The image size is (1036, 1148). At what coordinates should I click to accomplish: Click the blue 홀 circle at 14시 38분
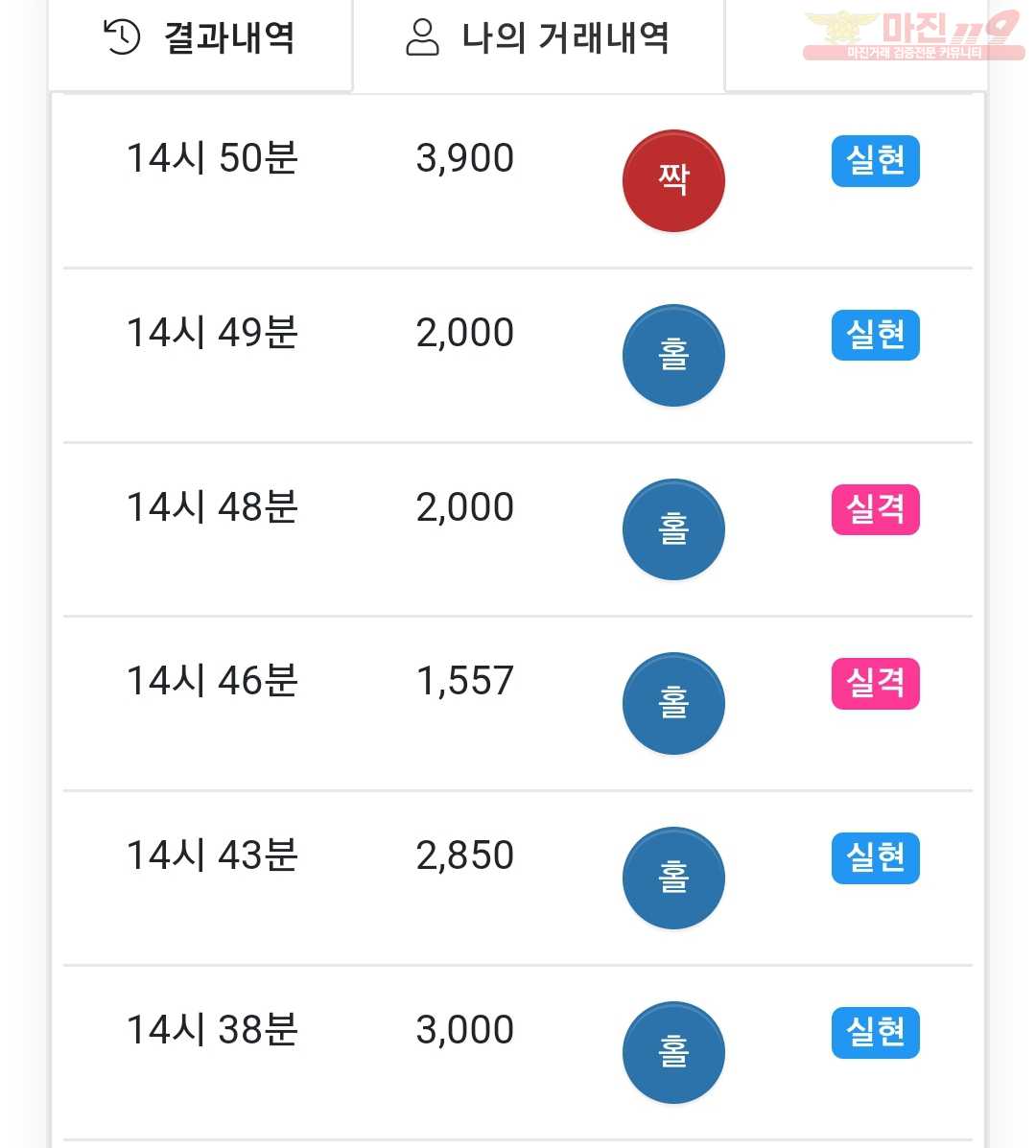(673, 1052)
